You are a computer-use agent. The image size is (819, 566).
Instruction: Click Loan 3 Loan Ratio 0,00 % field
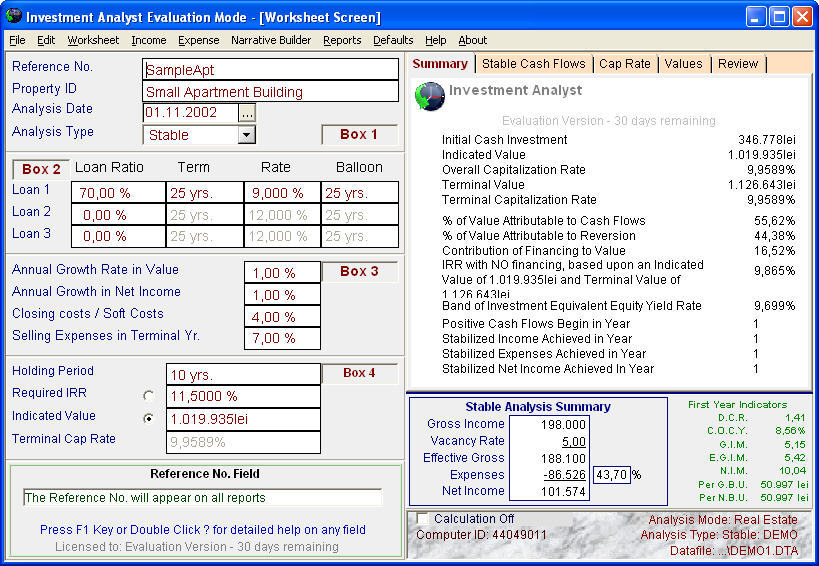pyautogui.click(x=118, y=236)
